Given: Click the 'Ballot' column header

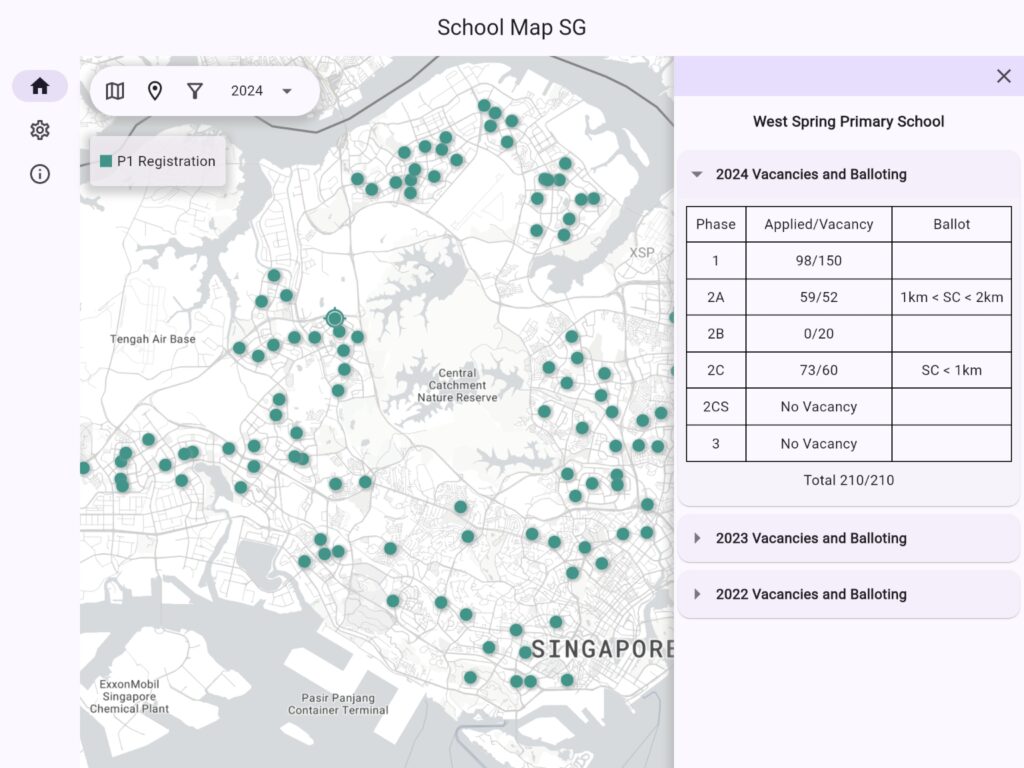Looking at the screenshot, I should pyautogui.click(x=952, y=224).
